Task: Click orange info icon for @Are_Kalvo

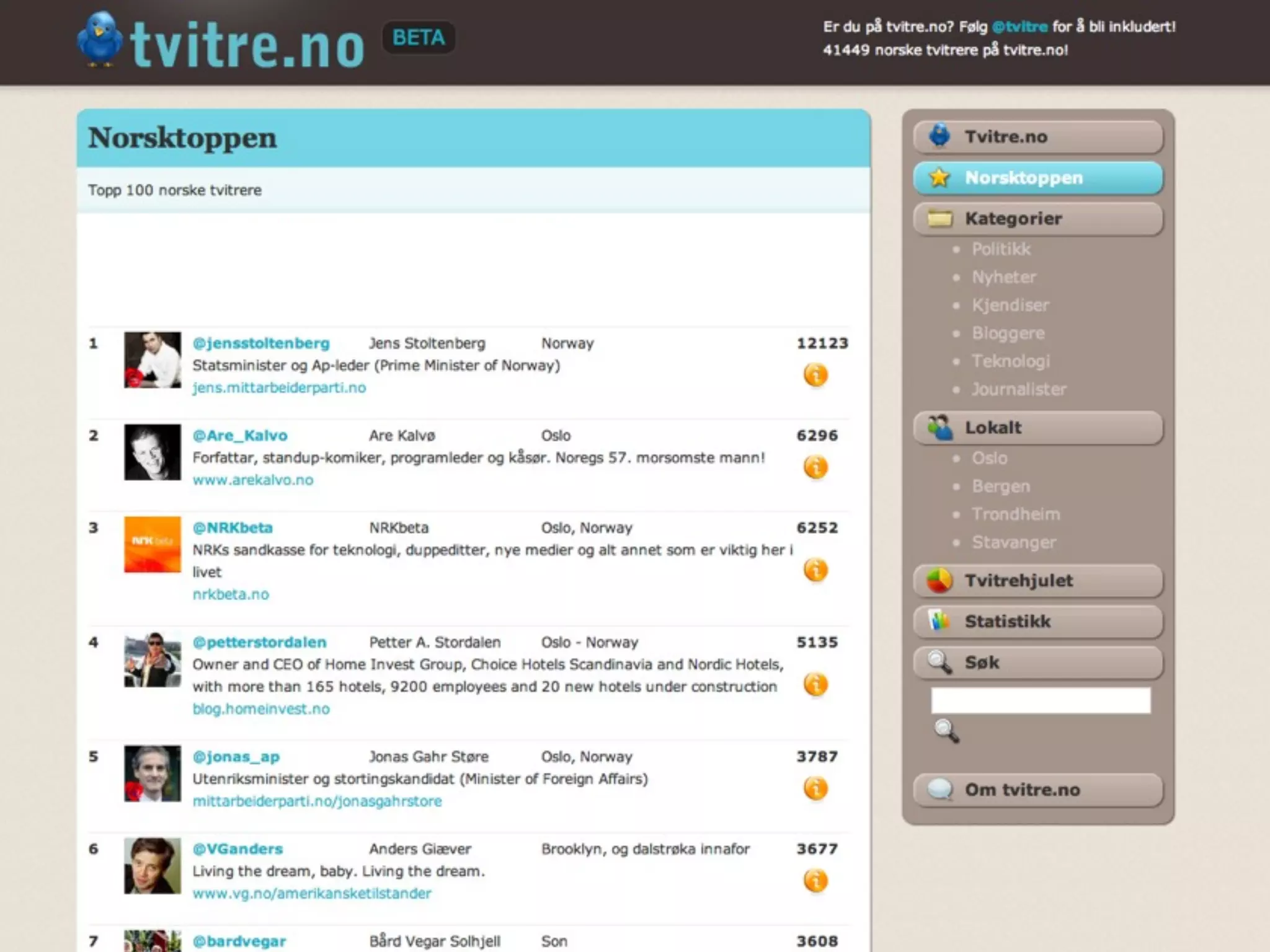Action: [815, 467]
